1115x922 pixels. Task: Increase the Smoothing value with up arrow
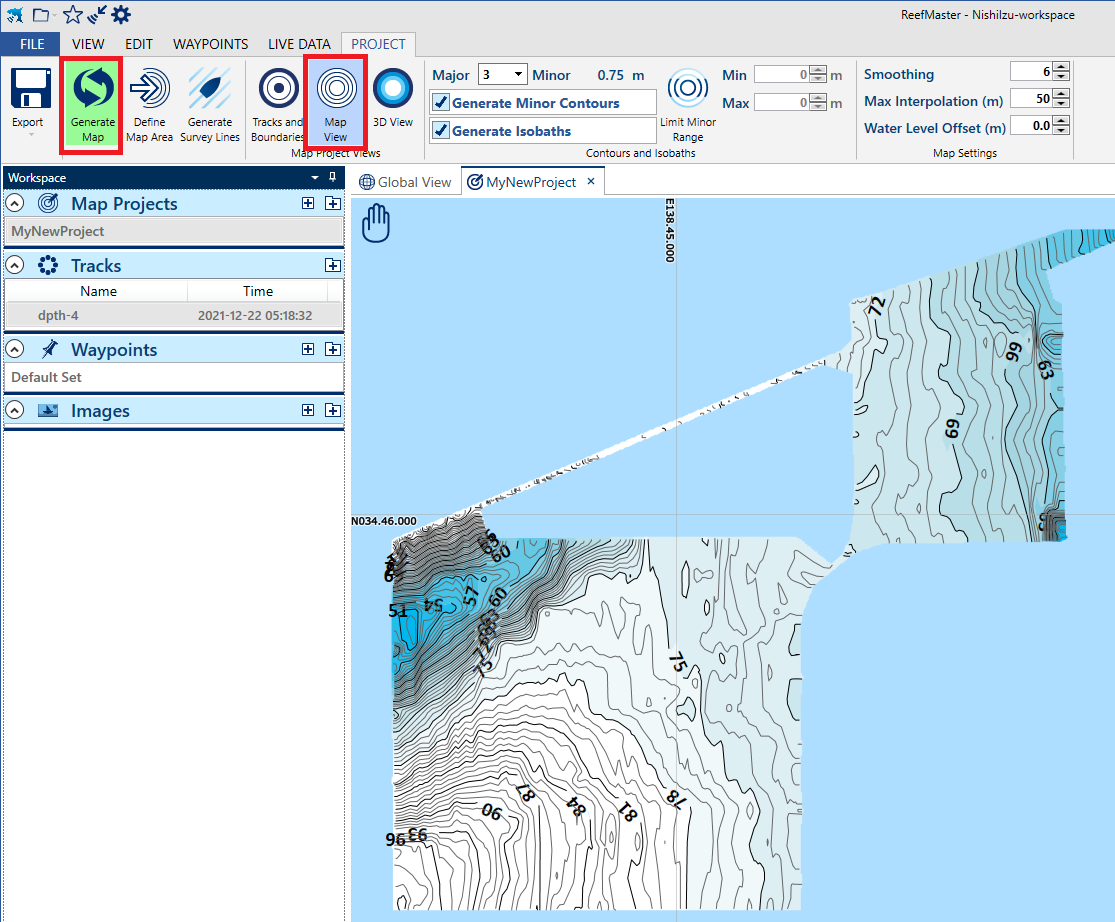pyautogui.click(x=1061, y=68)
